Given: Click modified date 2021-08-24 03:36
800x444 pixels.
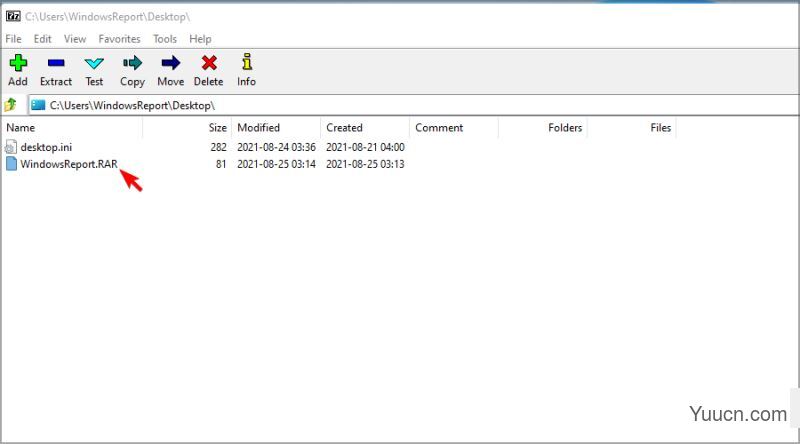Looking at the screenshot, I should 276,147.
